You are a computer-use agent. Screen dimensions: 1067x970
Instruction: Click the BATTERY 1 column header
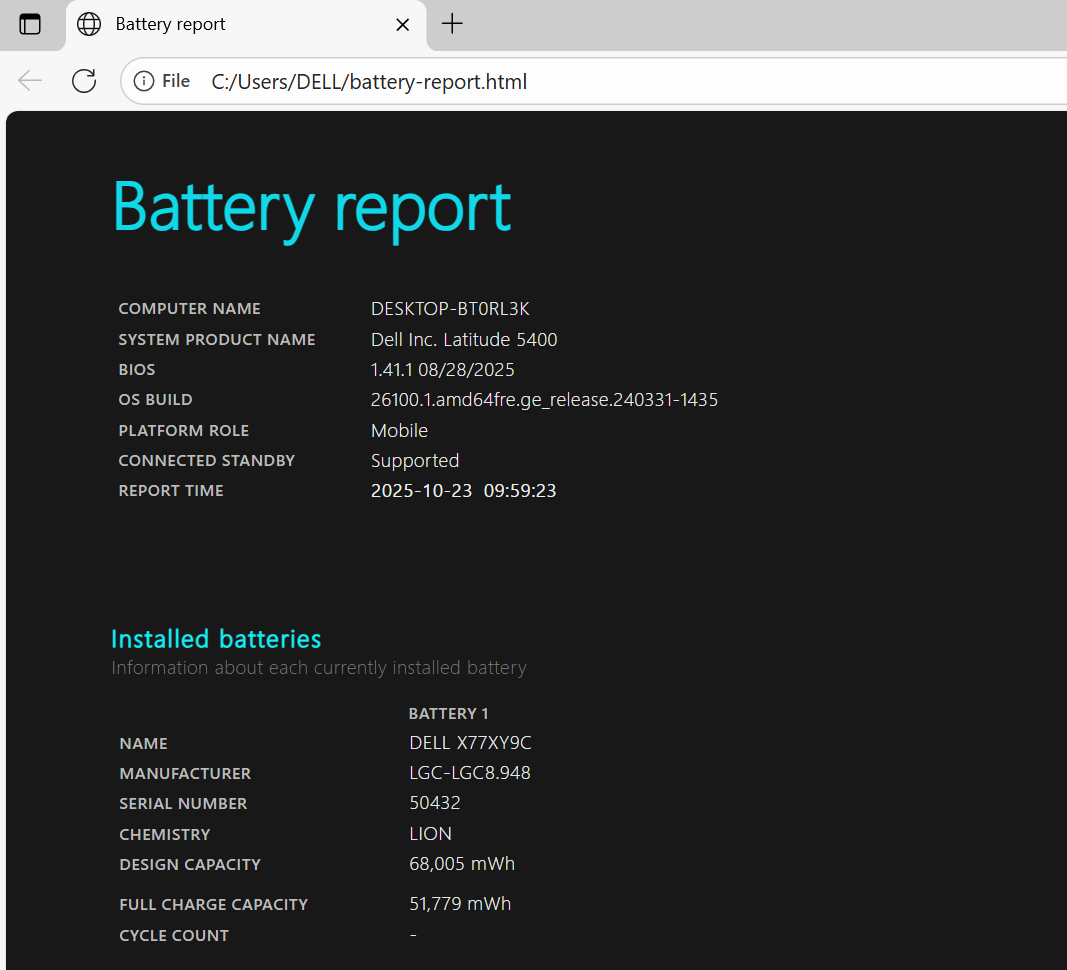point(448,714)
